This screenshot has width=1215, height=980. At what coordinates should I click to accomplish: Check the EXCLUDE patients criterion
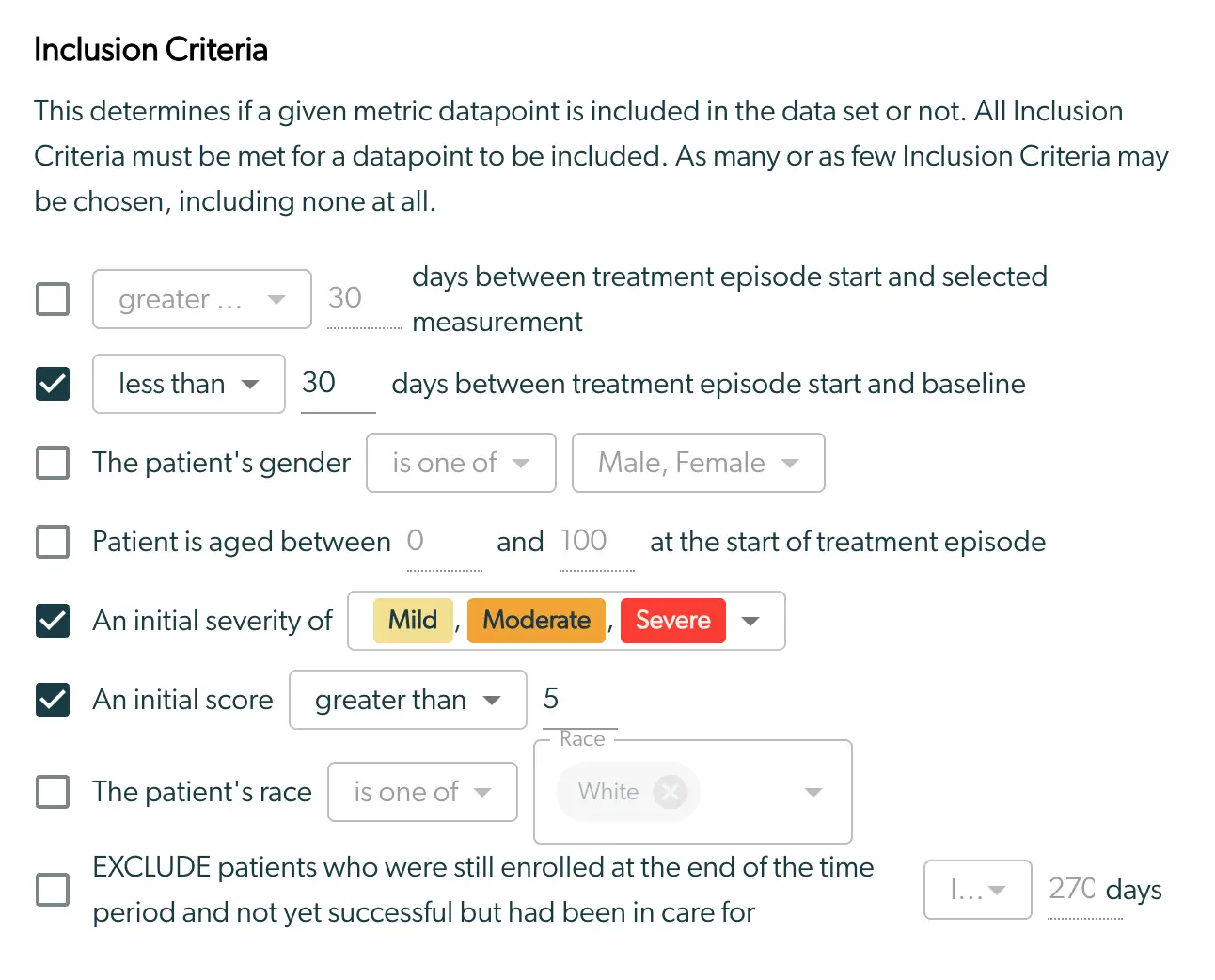coord(52,890)
